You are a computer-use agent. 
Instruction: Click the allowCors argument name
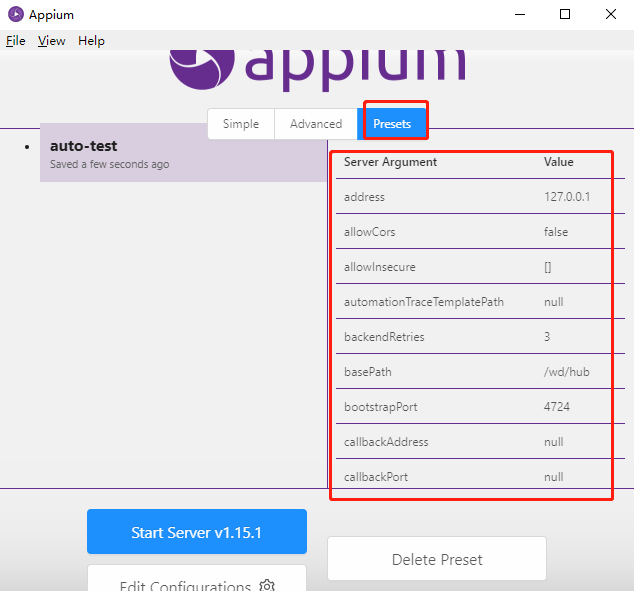click(370, 232)
